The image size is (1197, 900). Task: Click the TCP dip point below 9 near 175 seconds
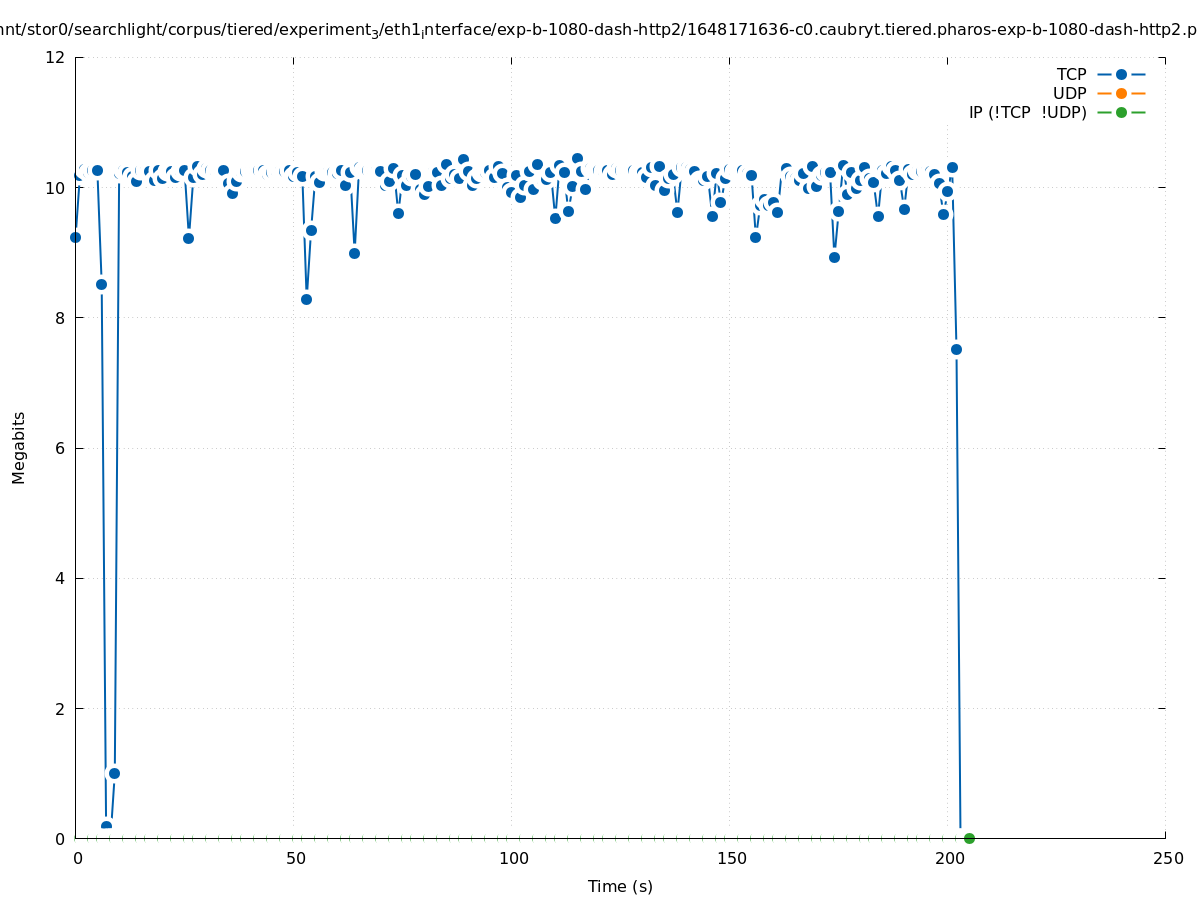click(834, 257)
